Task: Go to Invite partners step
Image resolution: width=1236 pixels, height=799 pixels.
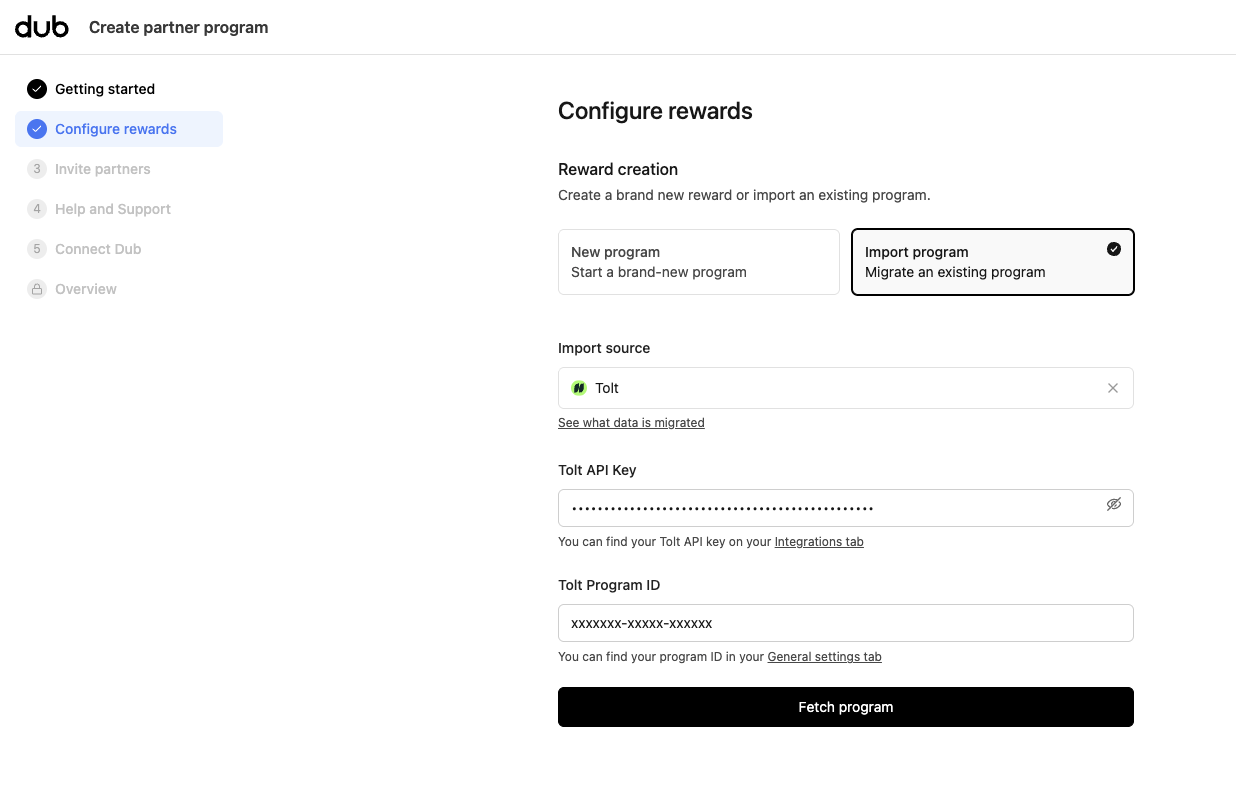Action: (x=103, y=169)
